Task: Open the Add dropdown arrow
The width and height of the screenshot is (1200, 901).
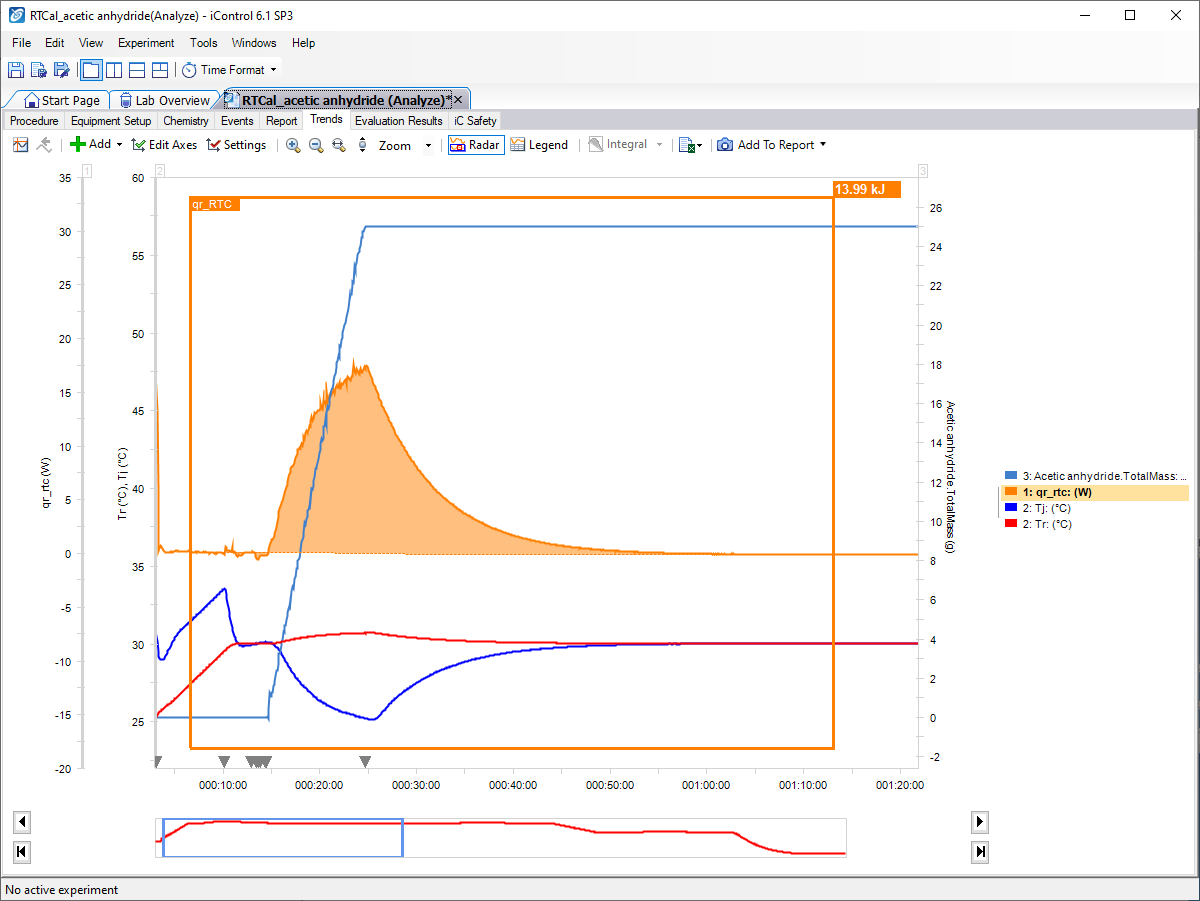Action: coord(119,145)
